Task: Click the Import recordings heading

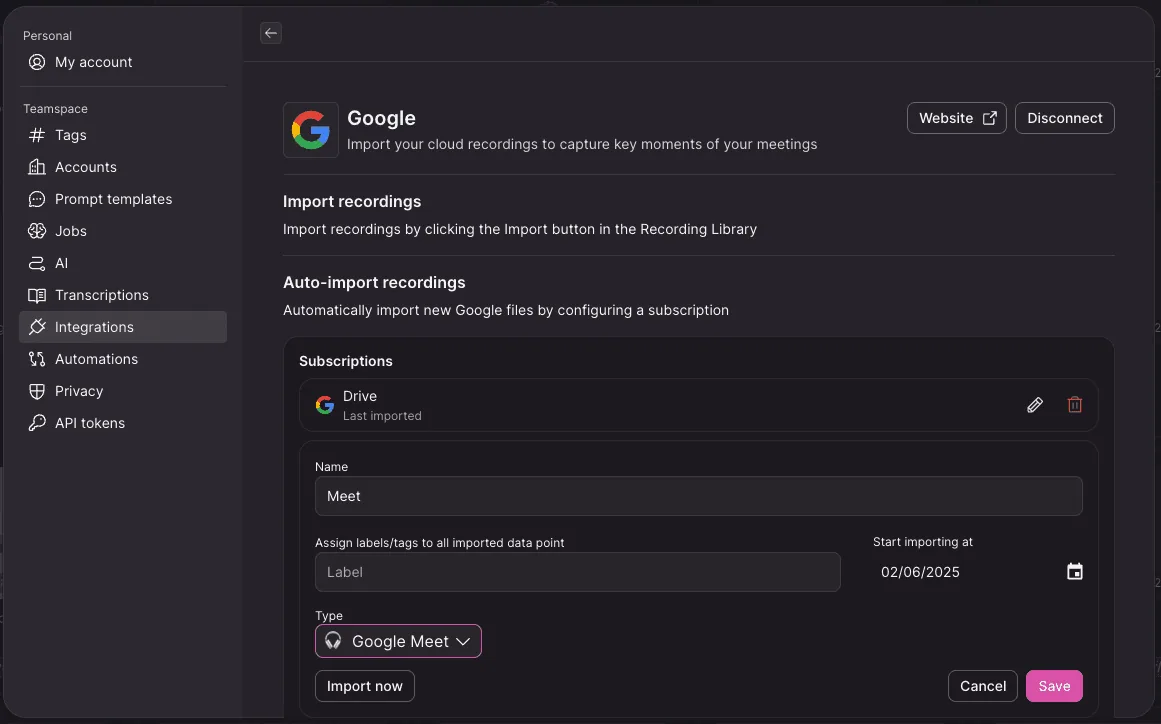Action: pyautogui.click(x=352, y=201)
